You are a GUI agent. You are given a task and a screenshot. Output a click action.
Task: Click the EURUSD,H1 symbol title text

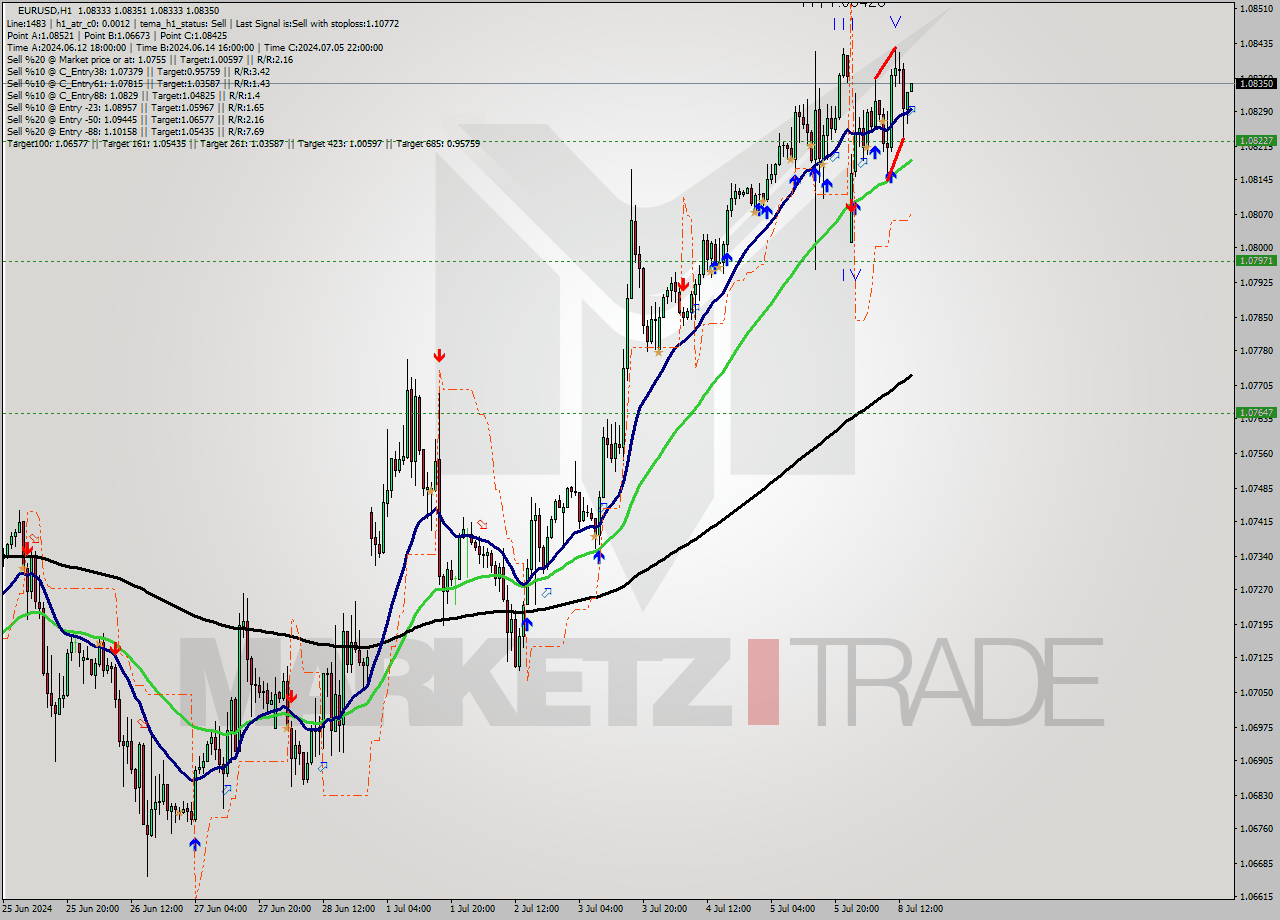click(45, 10)
